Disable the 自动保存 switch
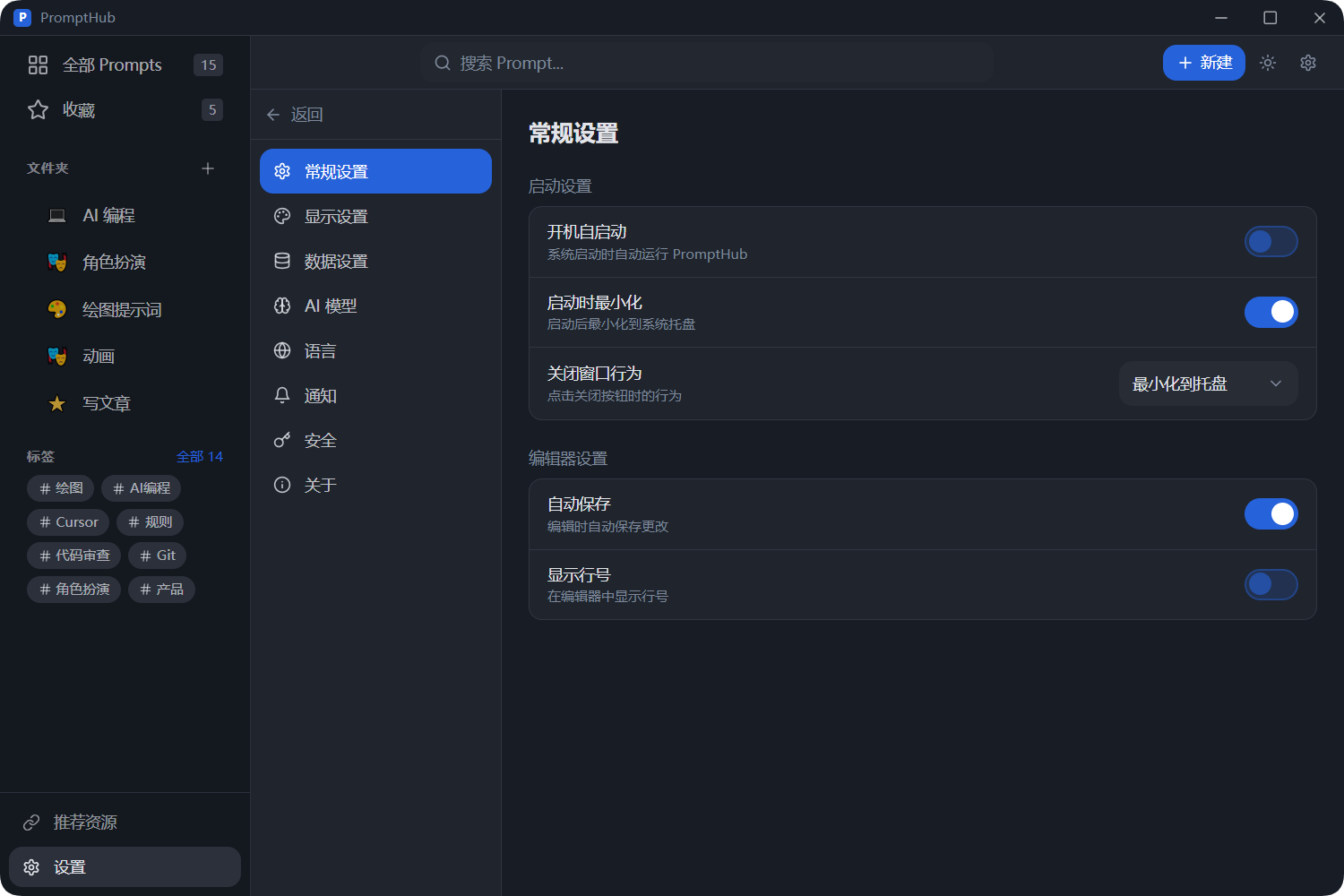This screenshot has height=896, width=1344. pos(1271,513)
